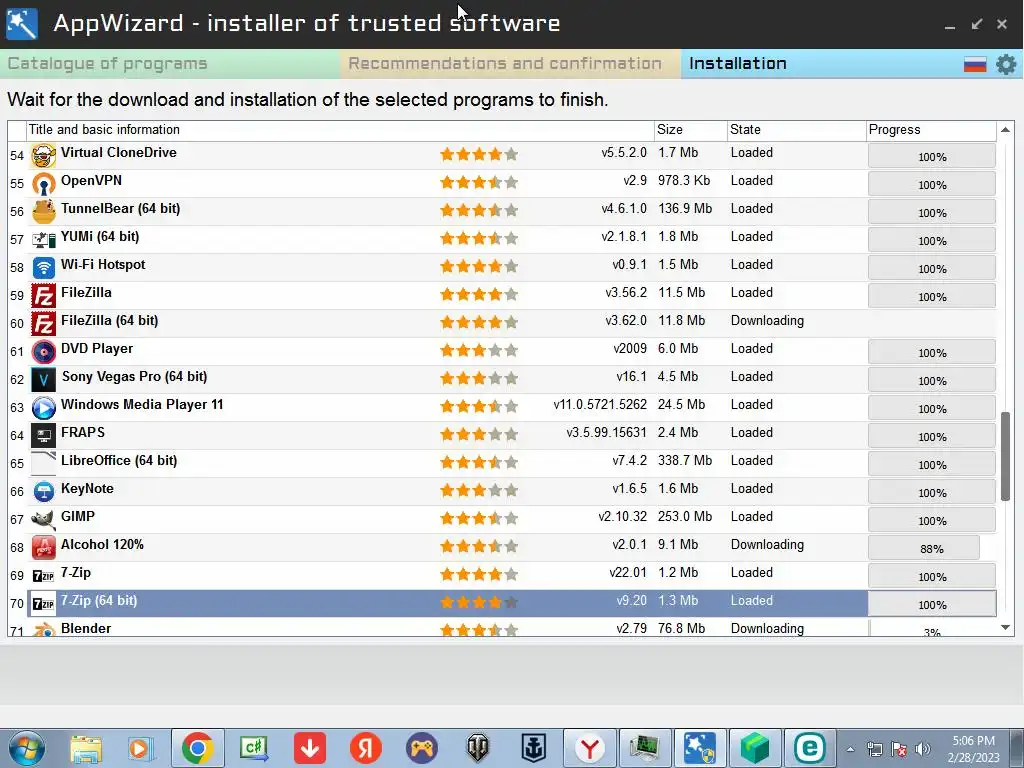The width and height of the screenshot is (1024, 768).
Task: Sort by the Progress column header
Action: tap(931, 129)
